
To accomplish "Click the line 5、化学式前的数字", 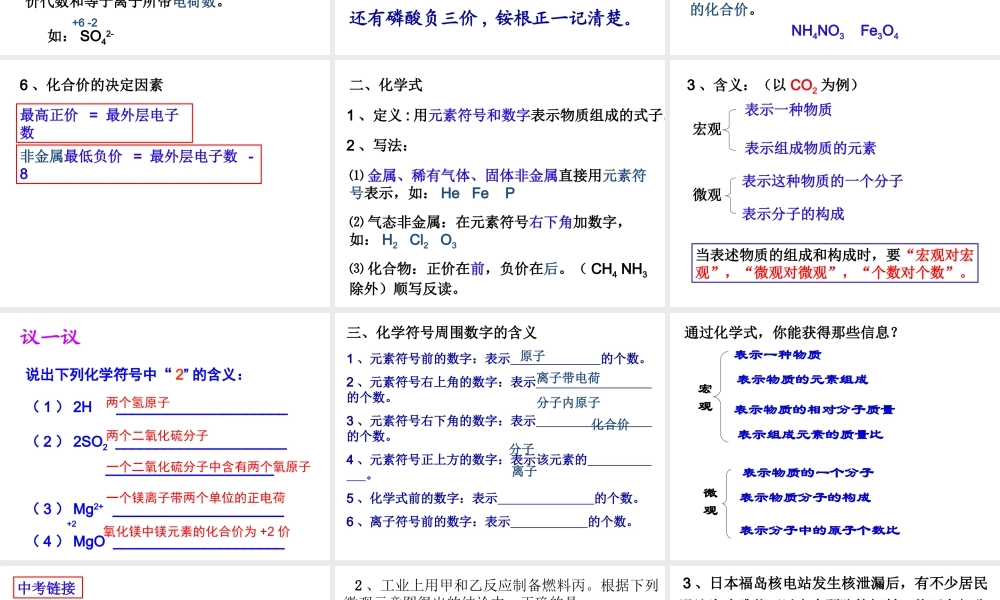I will point(493,498).
